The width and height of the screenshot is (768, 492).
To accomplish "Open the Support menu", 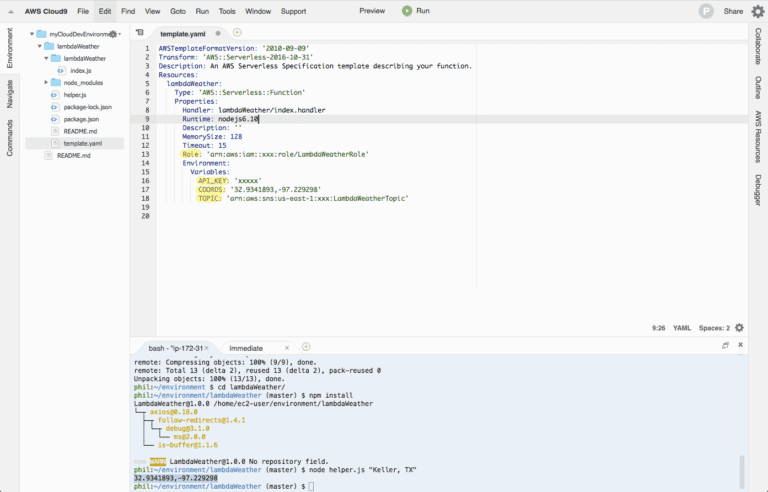I will (x=293, y=11).
